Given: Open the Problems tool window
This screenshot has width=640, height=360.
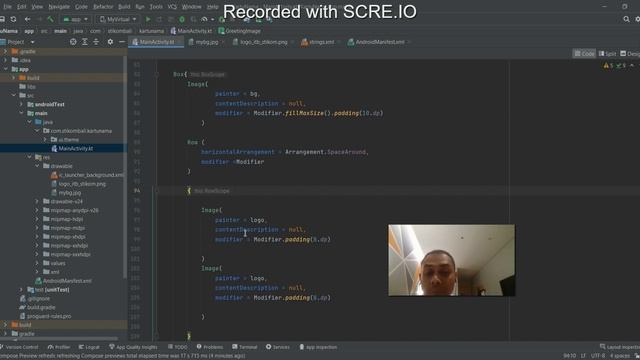Looking at the screenshot, I should pos(210,347).
